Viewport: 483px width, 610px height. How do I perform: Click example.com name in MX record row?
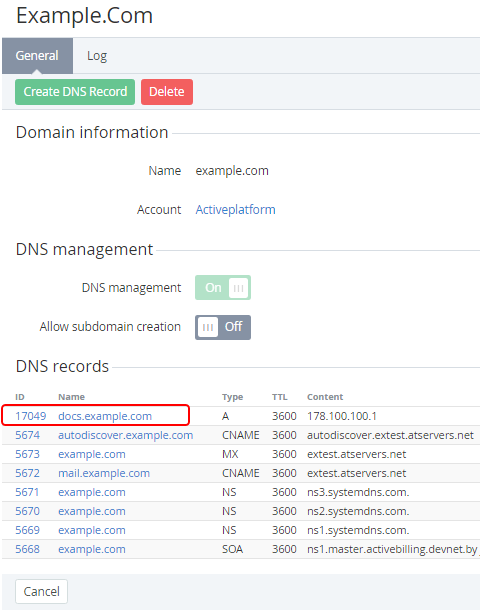92,454
